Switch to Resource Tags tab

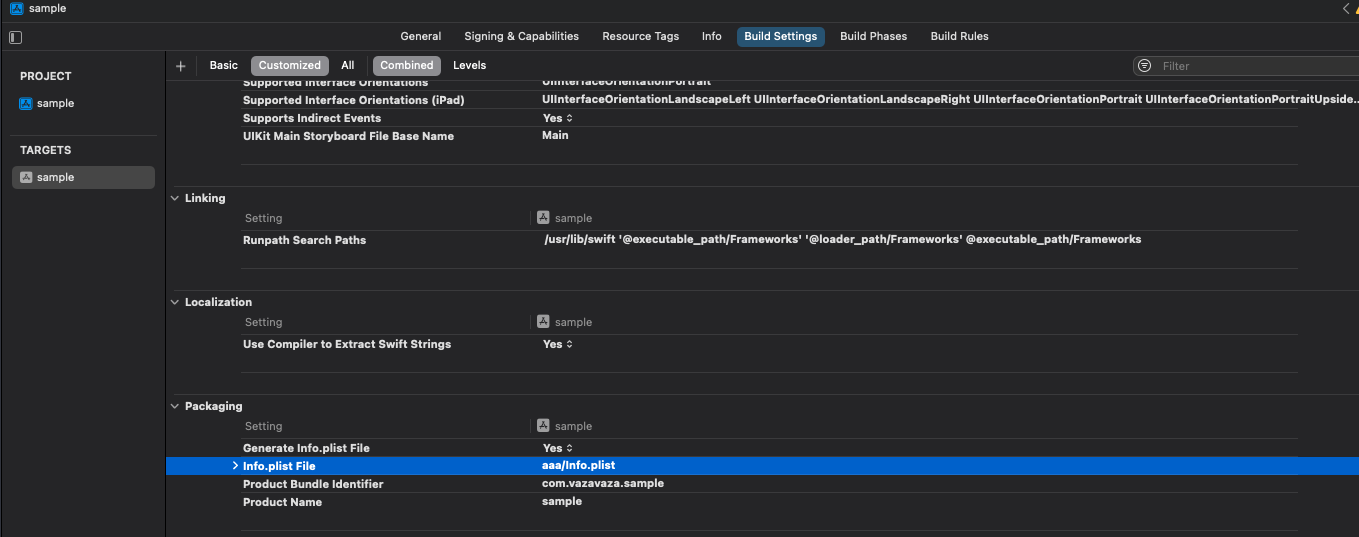[640, 36]
